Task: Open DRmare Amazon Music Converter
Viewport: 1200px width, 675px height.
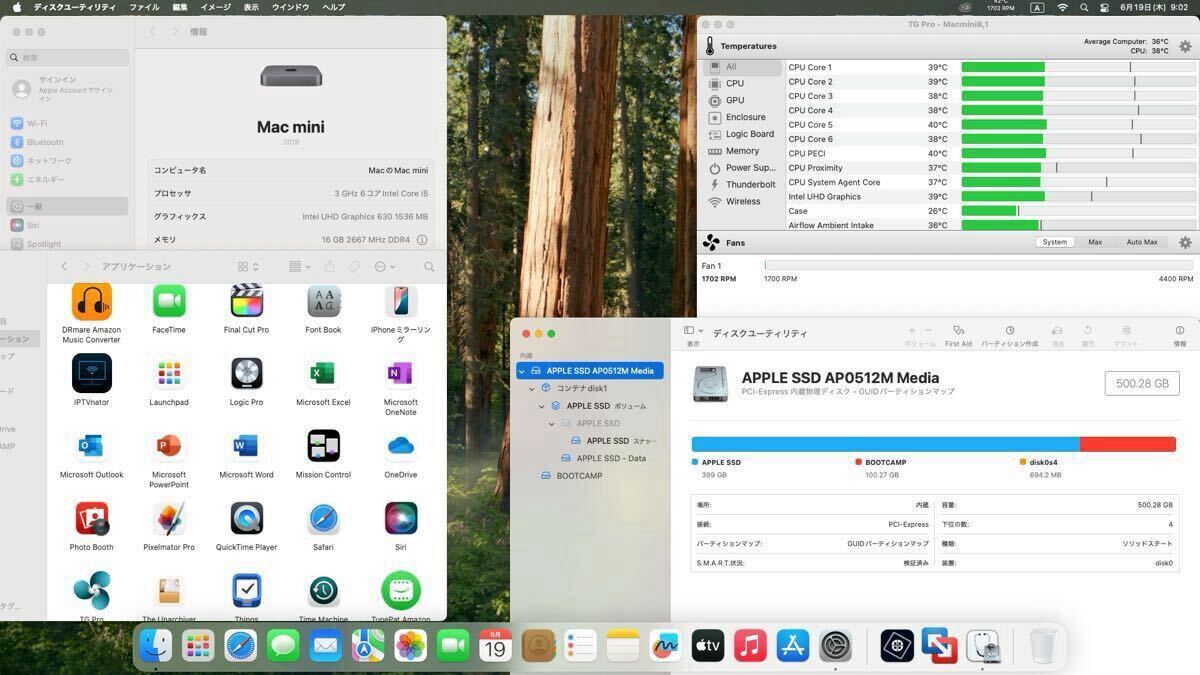Action: [92, 301]
